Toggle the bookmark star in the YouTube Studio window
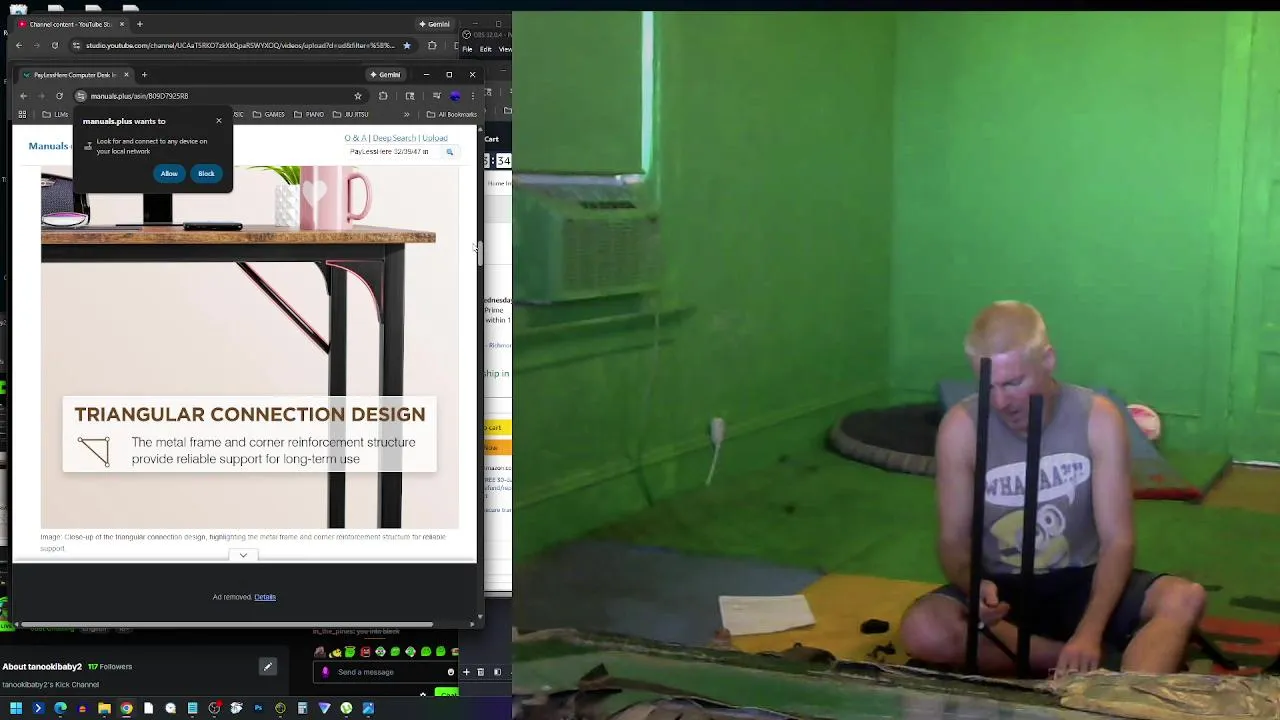The image size is (1280, 720). (x=406, y=45)
